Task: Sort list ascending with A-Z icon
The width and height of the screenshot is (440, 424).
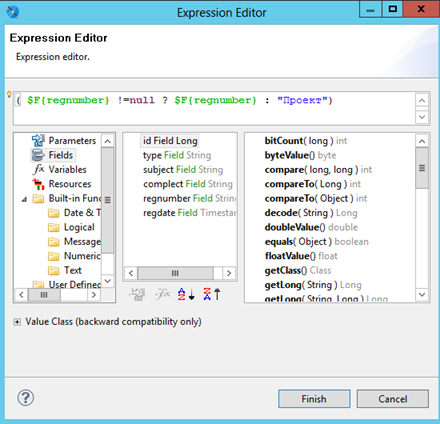Action: 186,294
